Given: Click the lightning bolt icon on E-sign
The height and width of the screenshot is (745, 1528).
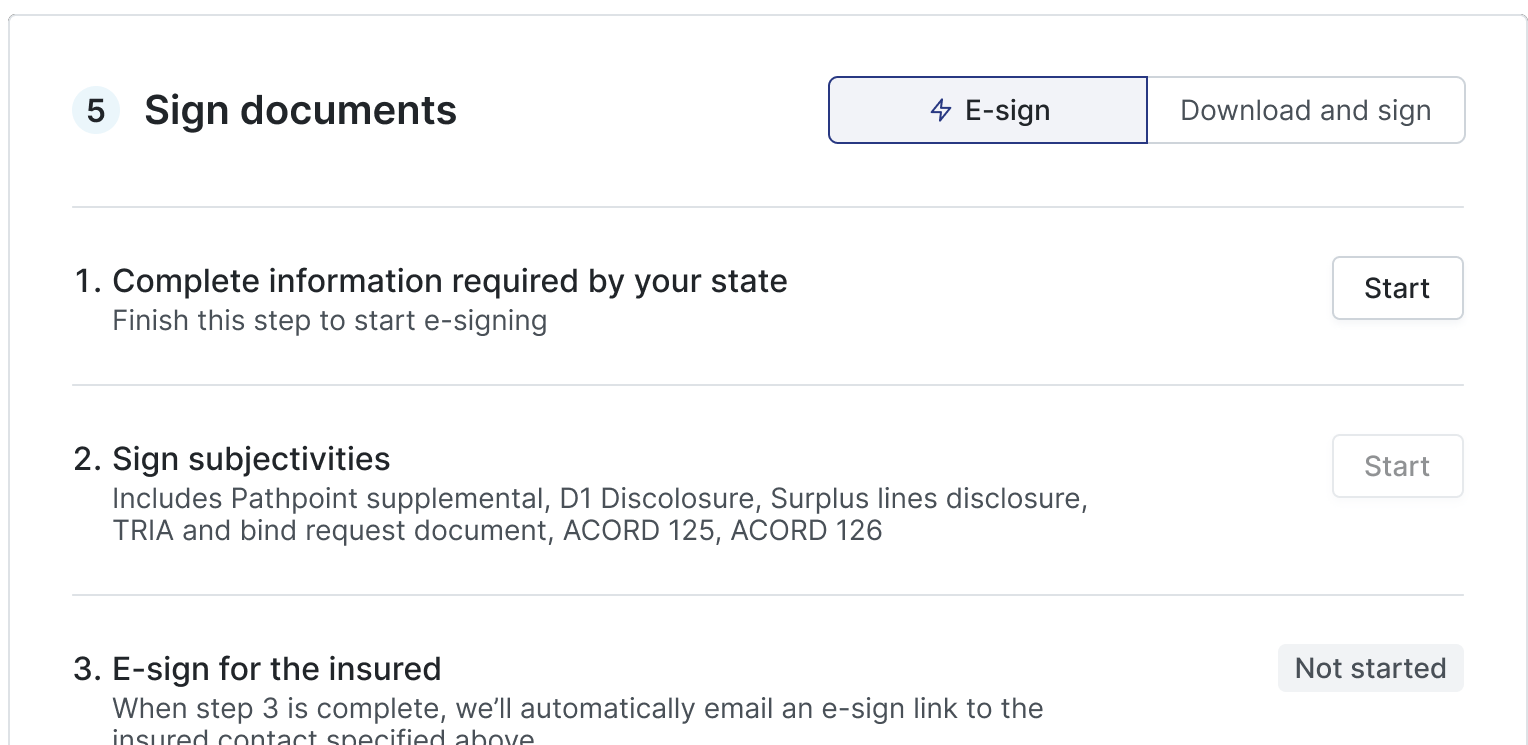Looking at the screenshot, I should click(940, 110).
